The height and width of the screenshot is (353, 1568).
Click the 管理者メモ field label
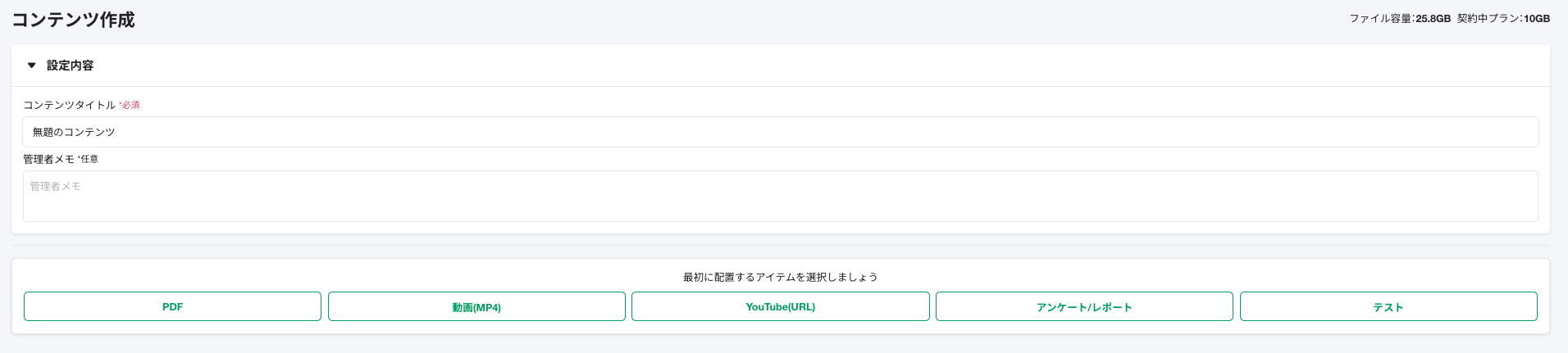click(48, 159)
